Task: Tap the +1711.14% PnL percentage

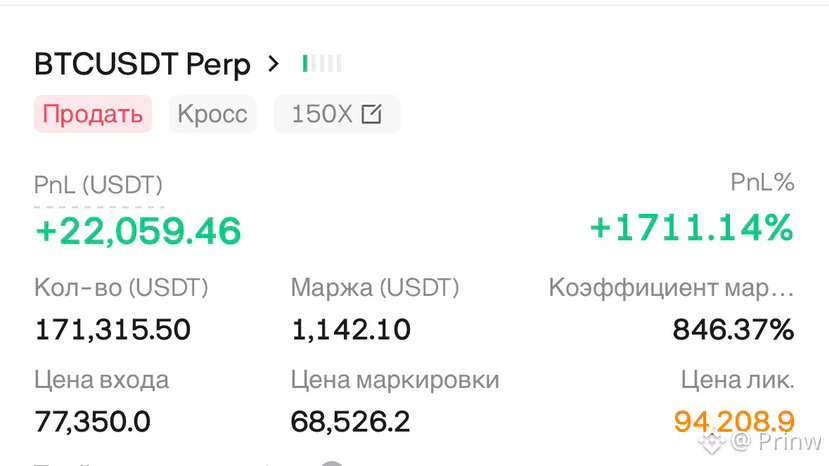Action: [692, 228]
